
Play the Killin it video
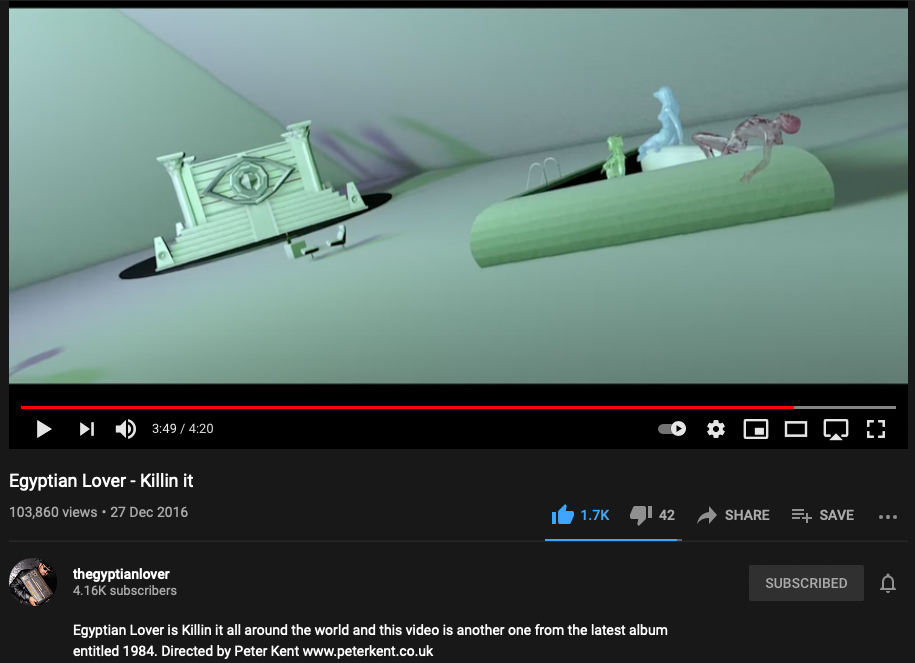[44, 429]
